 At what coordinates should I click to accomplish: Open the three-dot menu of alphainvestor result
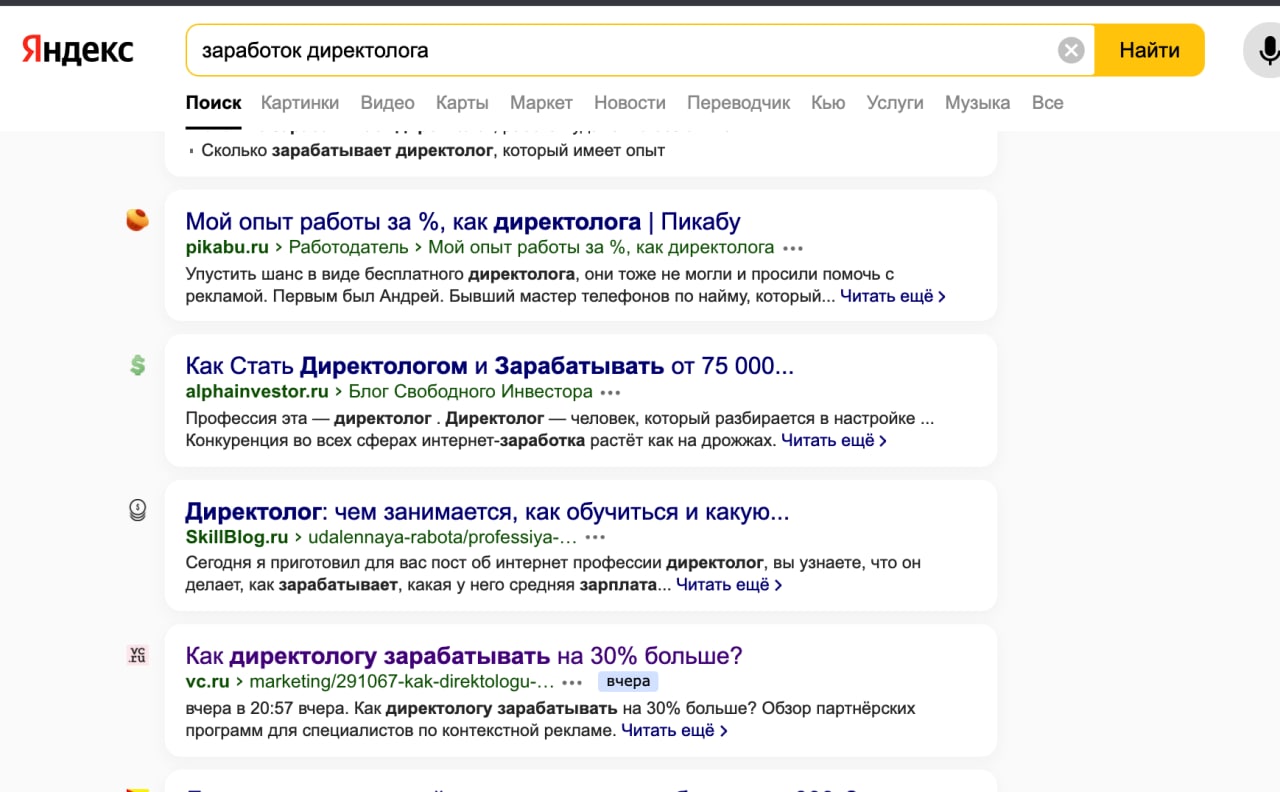(x=611, y=393)
